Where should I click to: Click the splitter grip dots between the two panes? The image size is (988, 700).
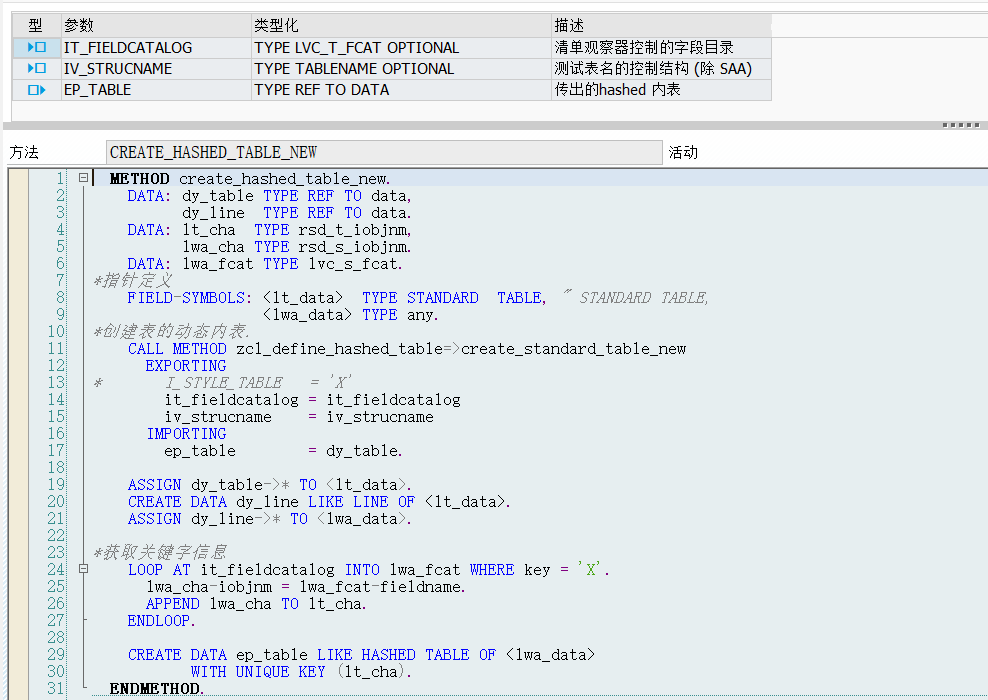point(961,125)
